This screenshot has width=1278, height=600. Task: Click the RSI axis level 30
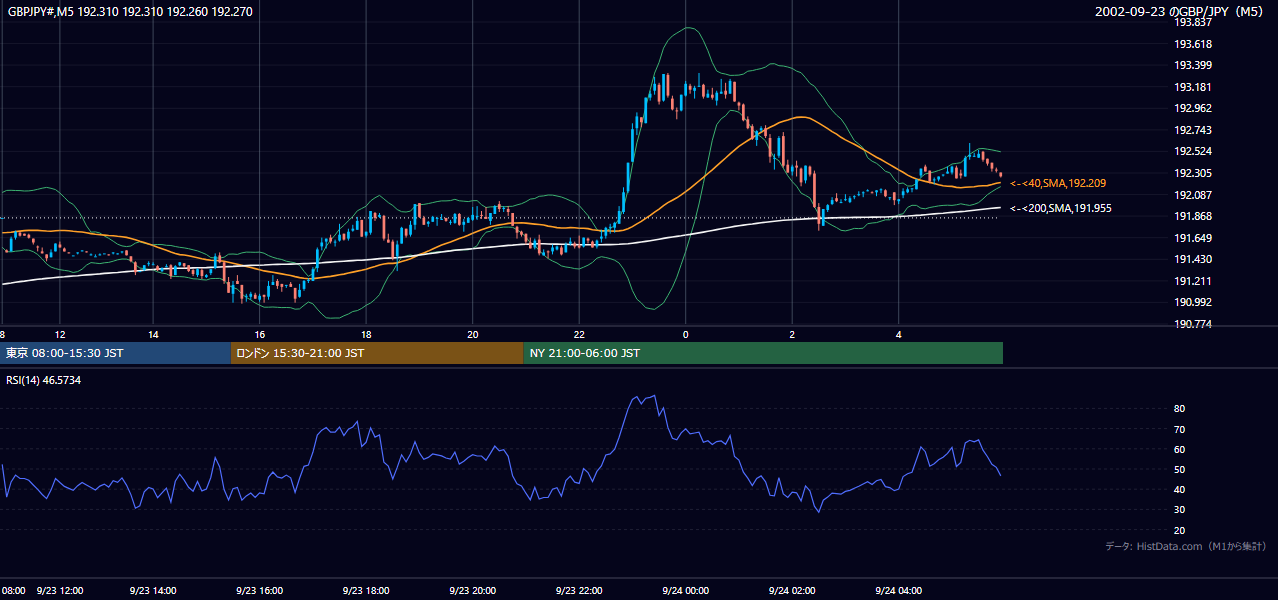coord(1179,510)
